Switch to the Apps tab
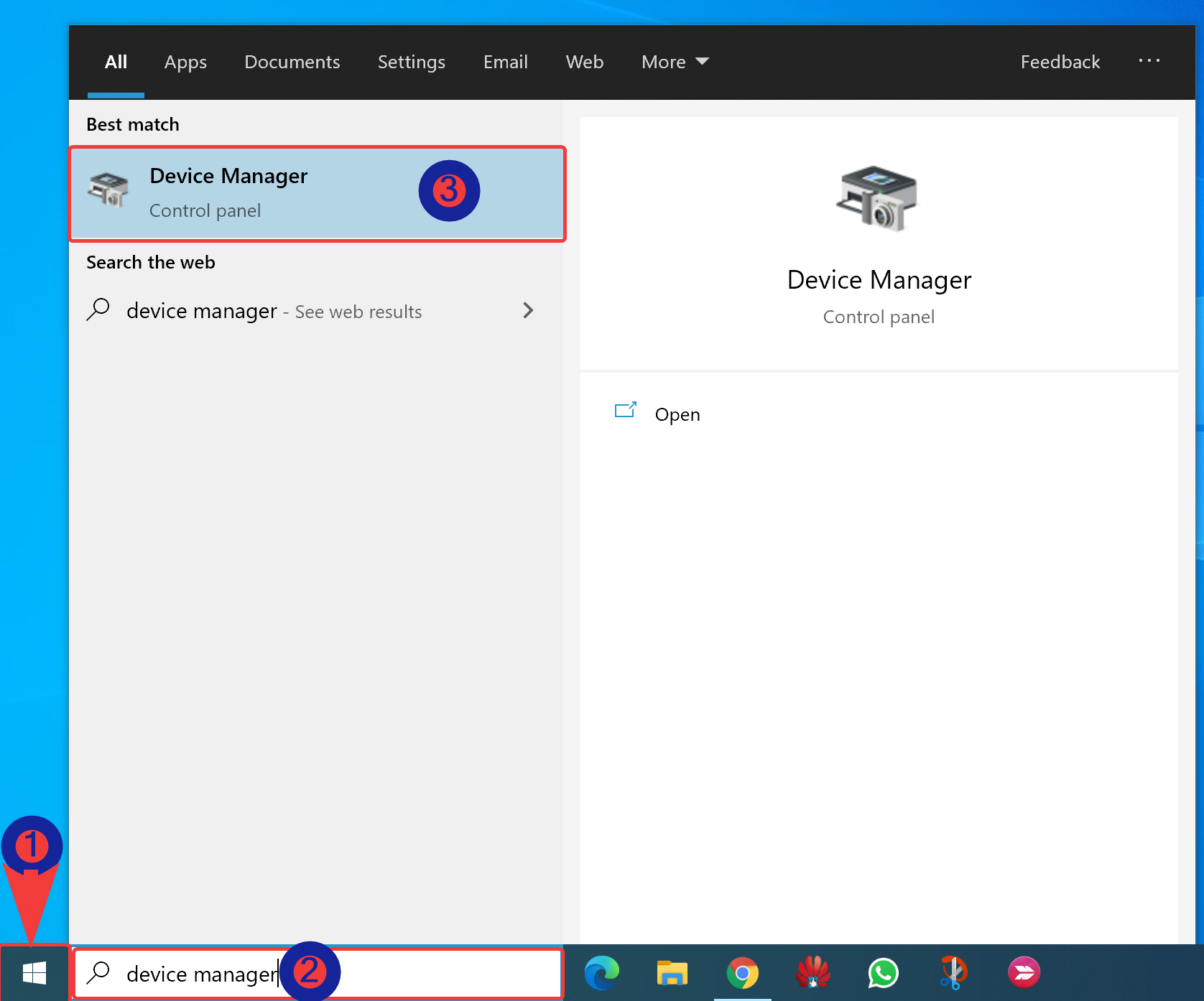The image size is (1204, 1001). [185, 62]
